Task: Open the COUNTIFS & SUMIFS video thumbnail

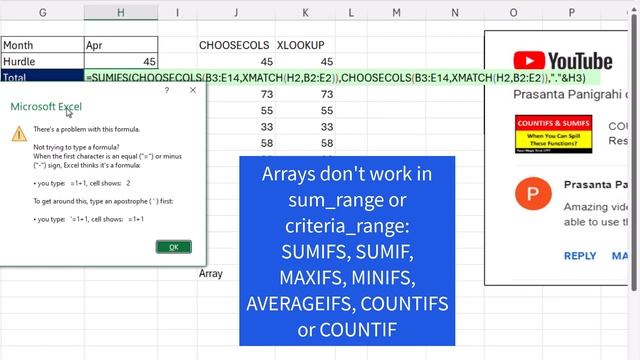Action: (553, 134)
